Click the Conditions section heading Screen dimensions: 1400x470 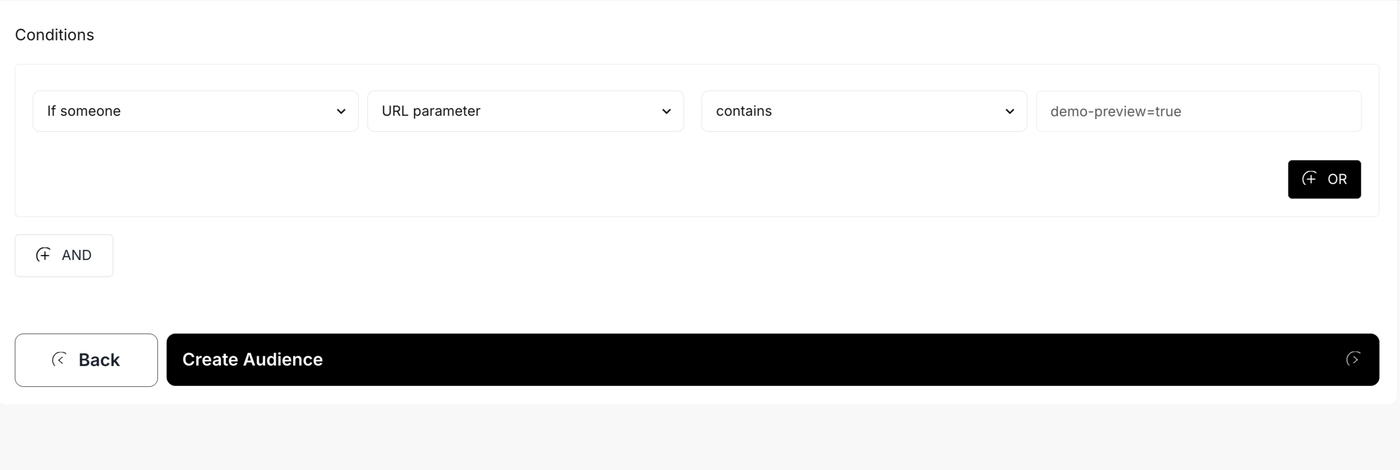point(55,35)
